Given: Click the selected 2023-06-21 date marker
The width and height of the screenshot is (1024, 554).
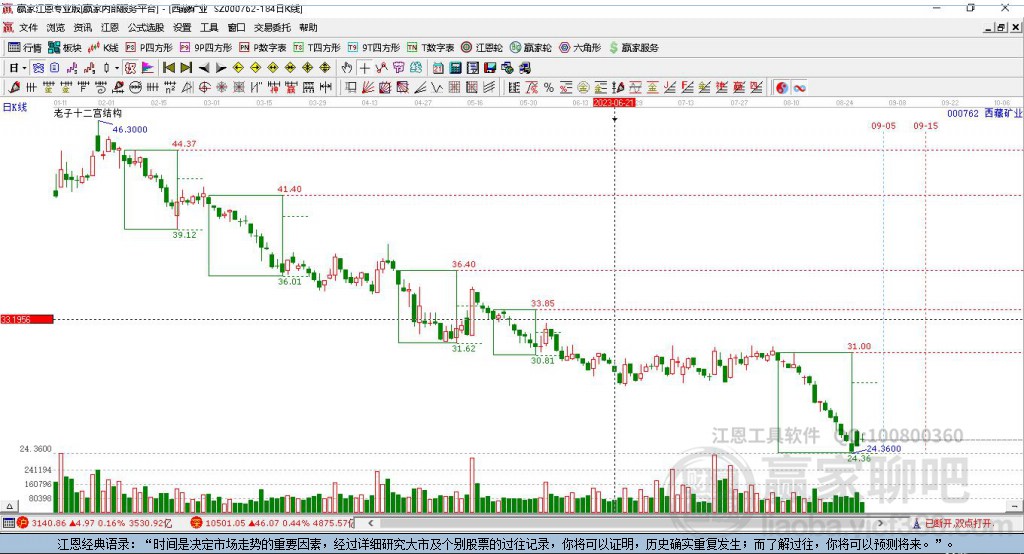Looking at the screenshot, I should point(614,103).
